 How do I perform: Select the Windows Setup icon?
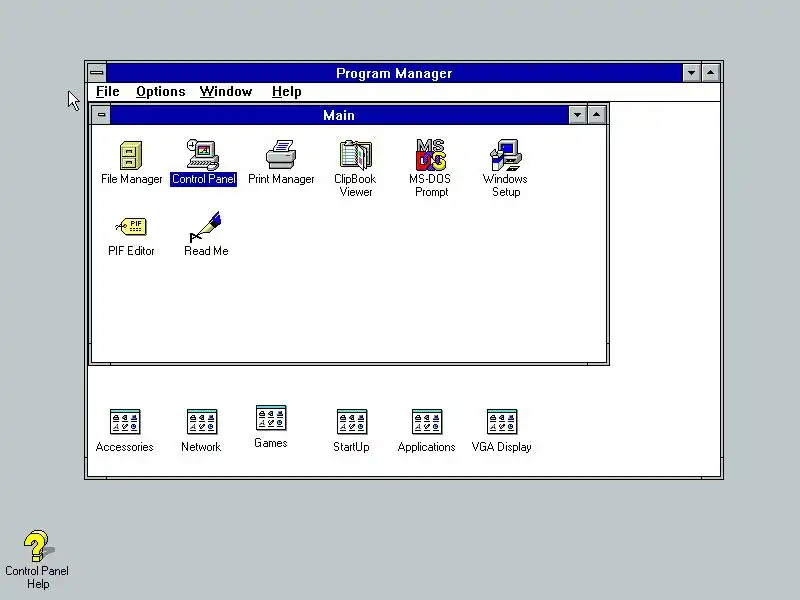pyautogui.click(x=506, y=155)
